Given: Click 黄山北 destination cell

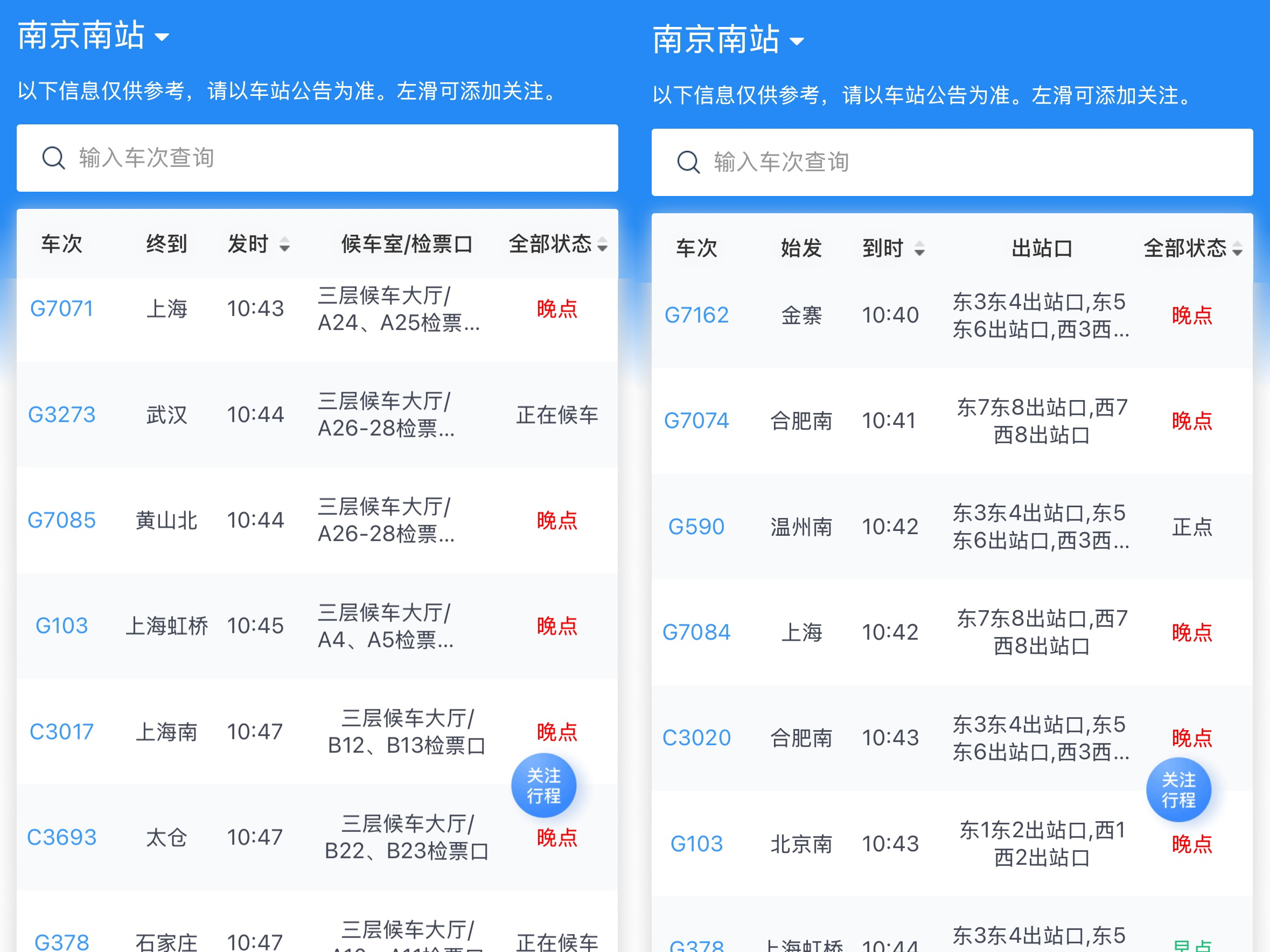Looking at the screenshot, I should tap(166, 520).
